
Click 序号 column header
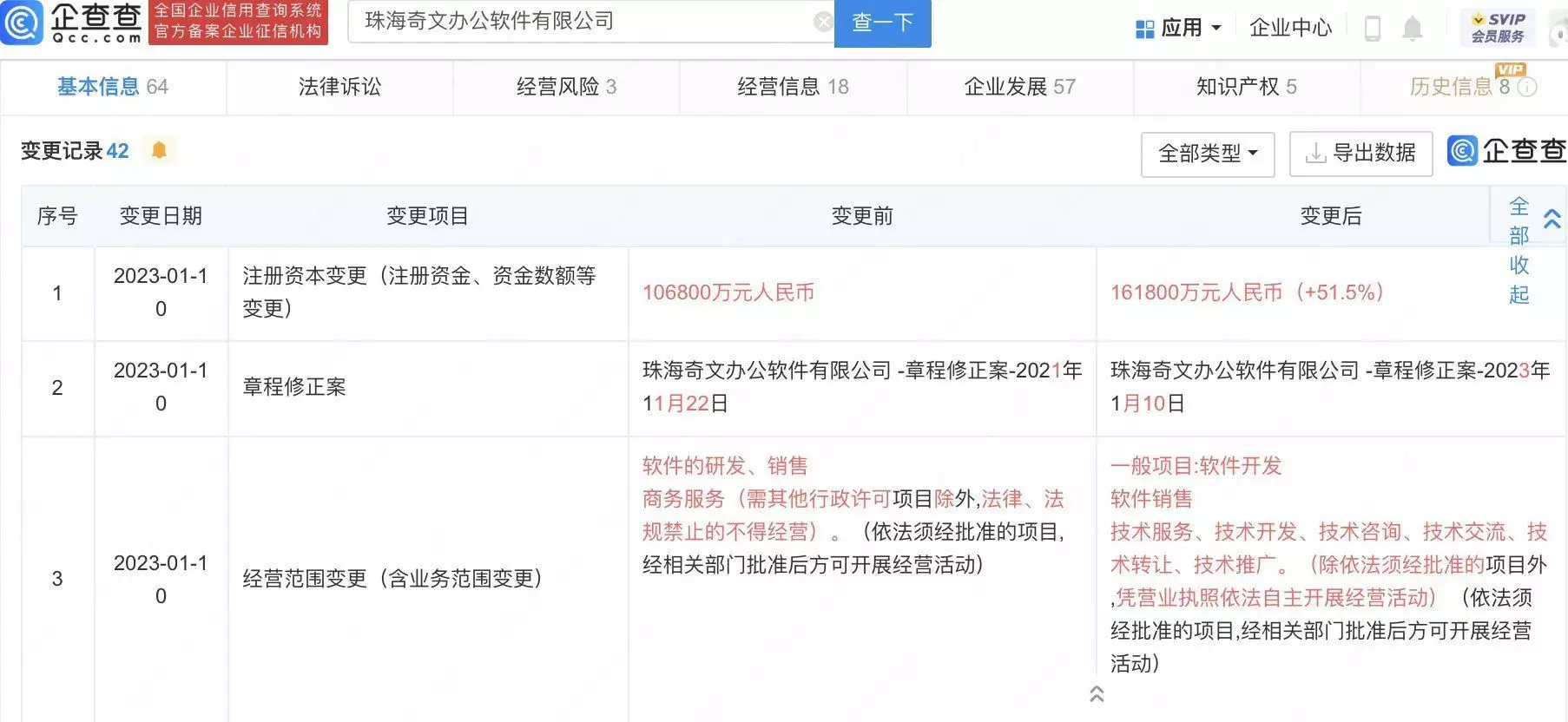tap(57, 216)
